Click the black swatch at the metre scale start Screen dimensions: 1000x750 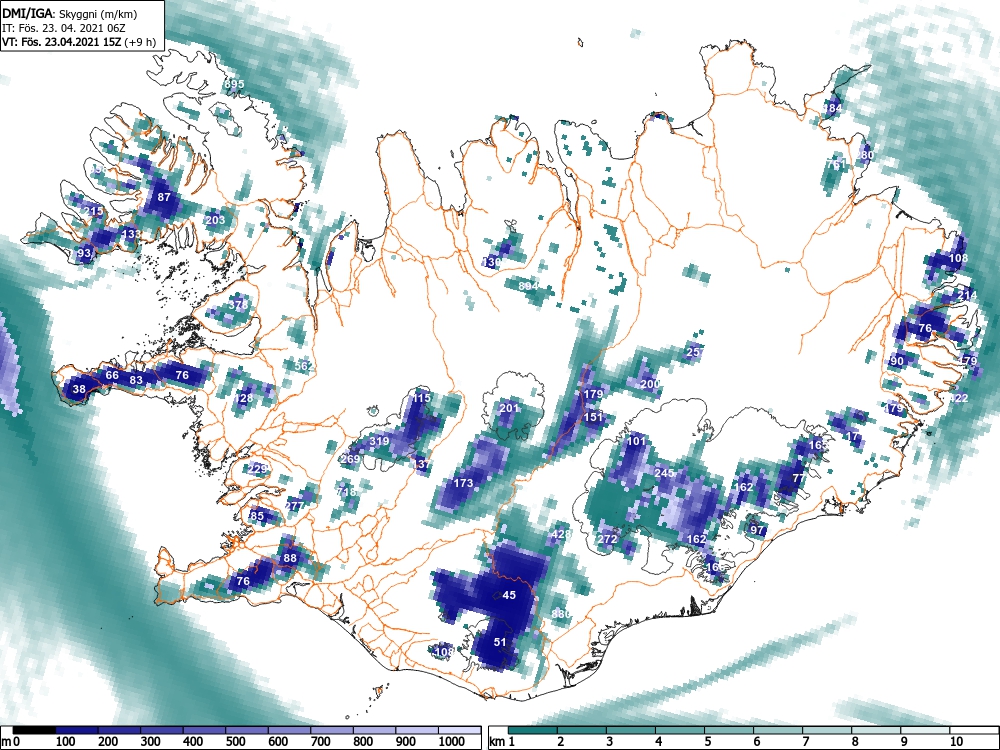[34, 730]
